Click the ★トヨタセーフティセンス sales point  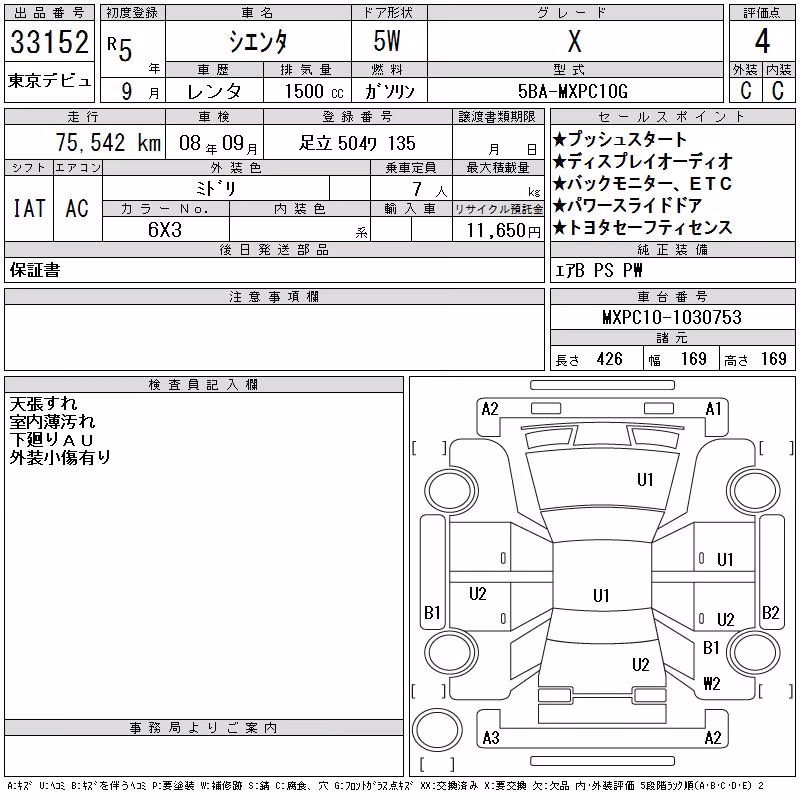point(642,227)
